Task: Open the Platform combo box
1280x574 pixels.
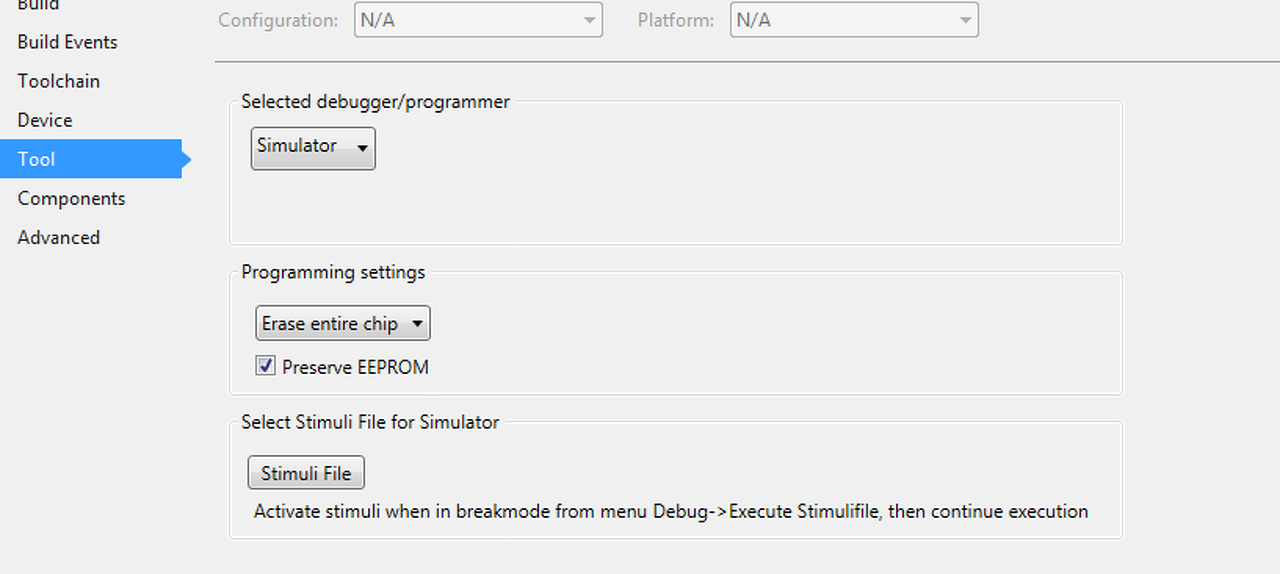Action: [854, 20]
